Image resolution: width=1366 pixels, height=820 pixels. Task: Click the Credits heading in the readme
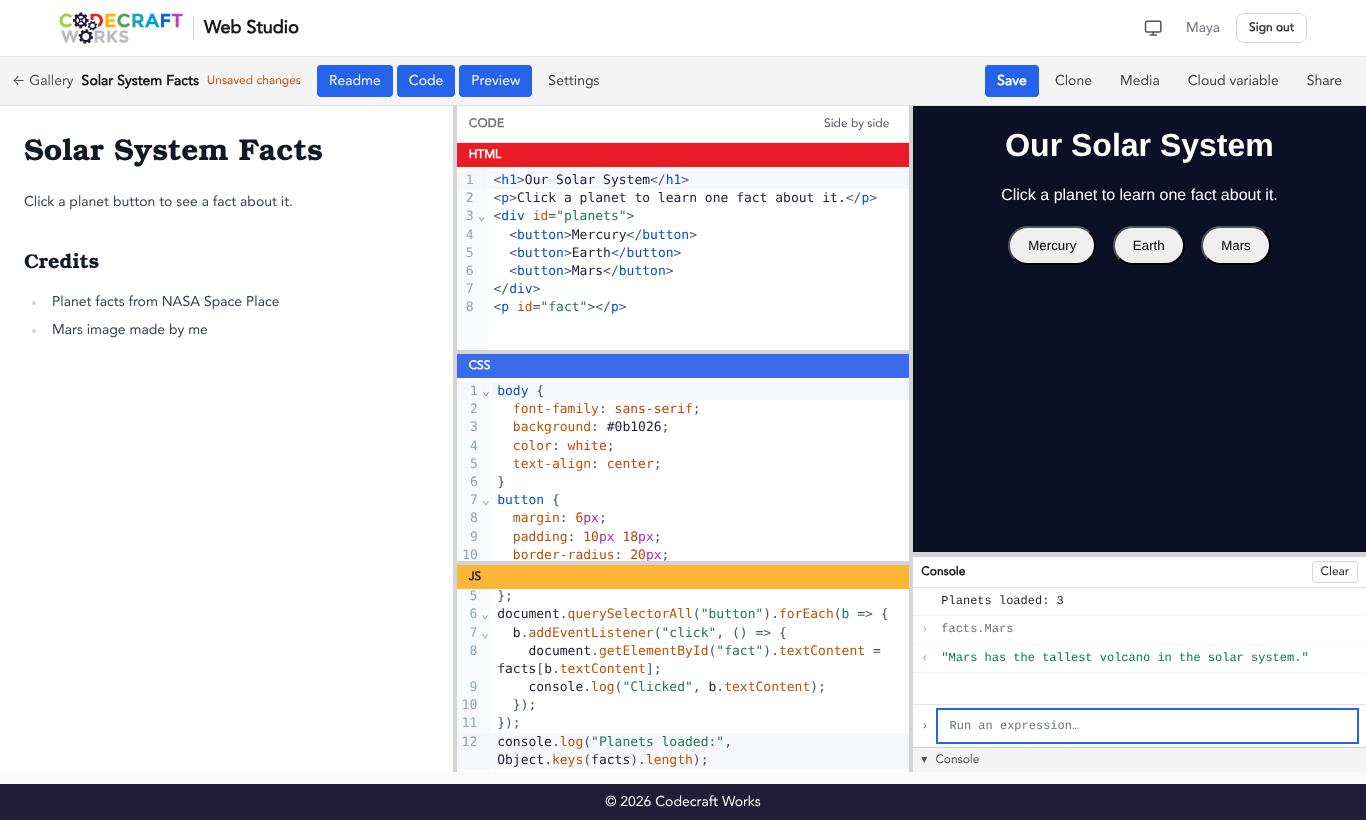[61, 261]
